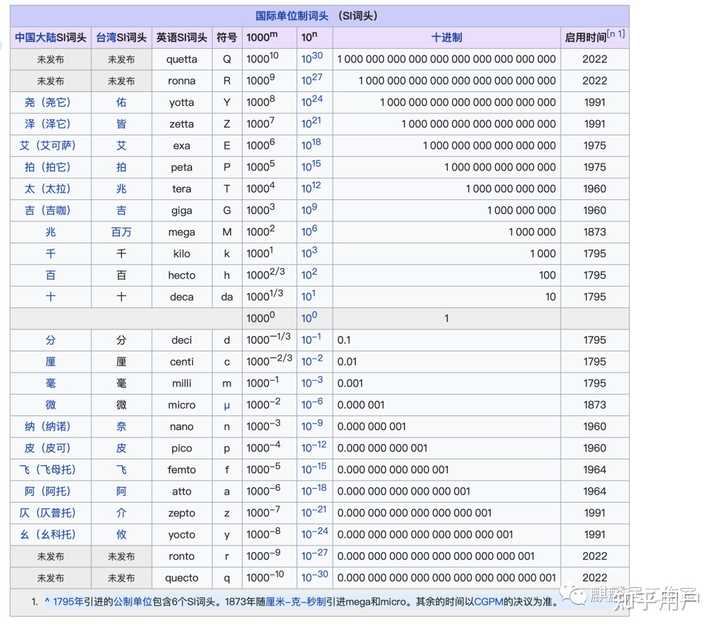Open the 飞（飞母托） prefix link
Viewport: 720px width, 626px height.
48,470
